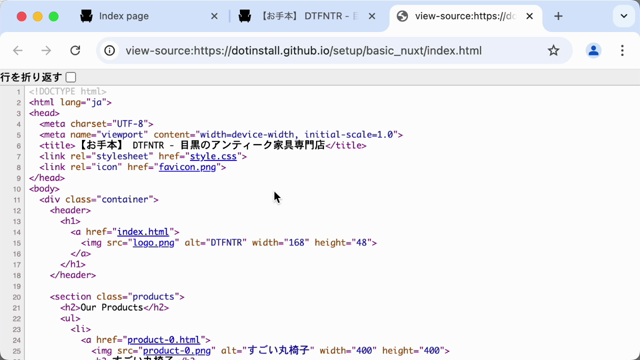Expand the tab search dropdown

pyautogui.click(x=624, y=16)
